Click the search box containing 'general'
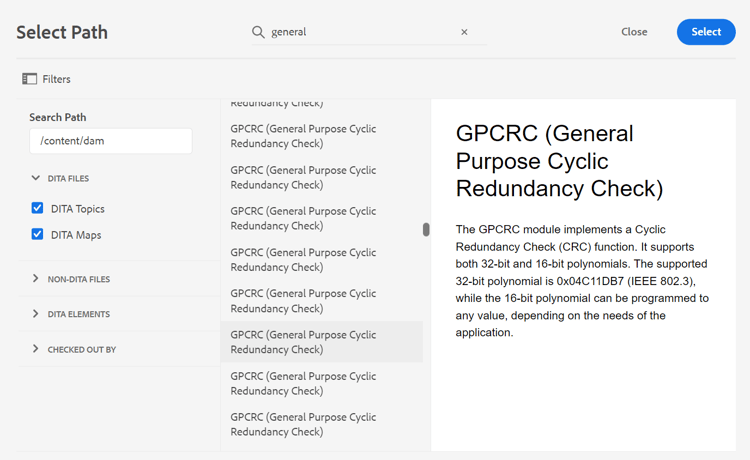 [x=360, y=32]
